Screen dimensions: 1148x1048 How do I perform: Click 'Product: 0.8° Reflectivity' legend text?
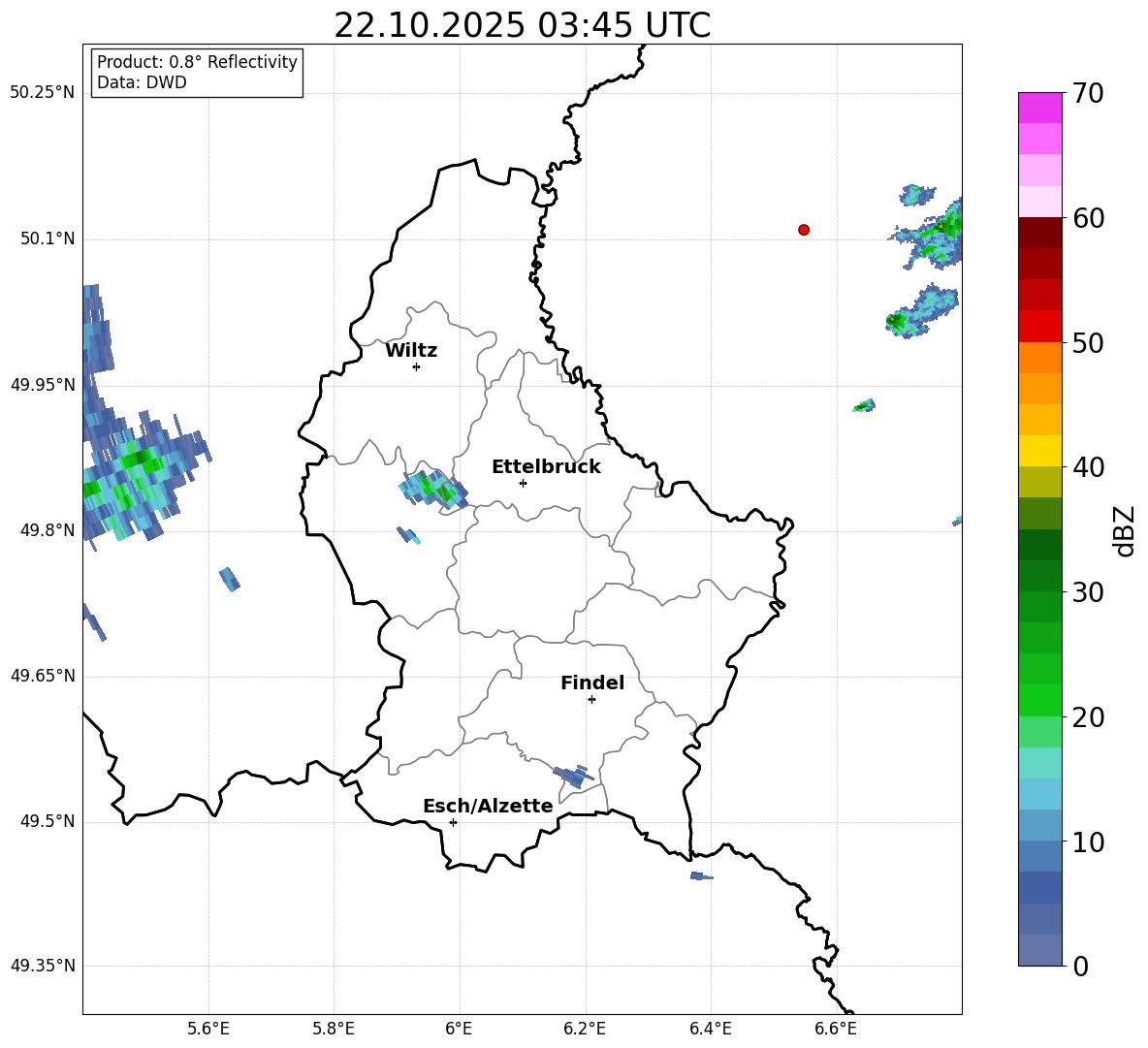click(197, 62)
